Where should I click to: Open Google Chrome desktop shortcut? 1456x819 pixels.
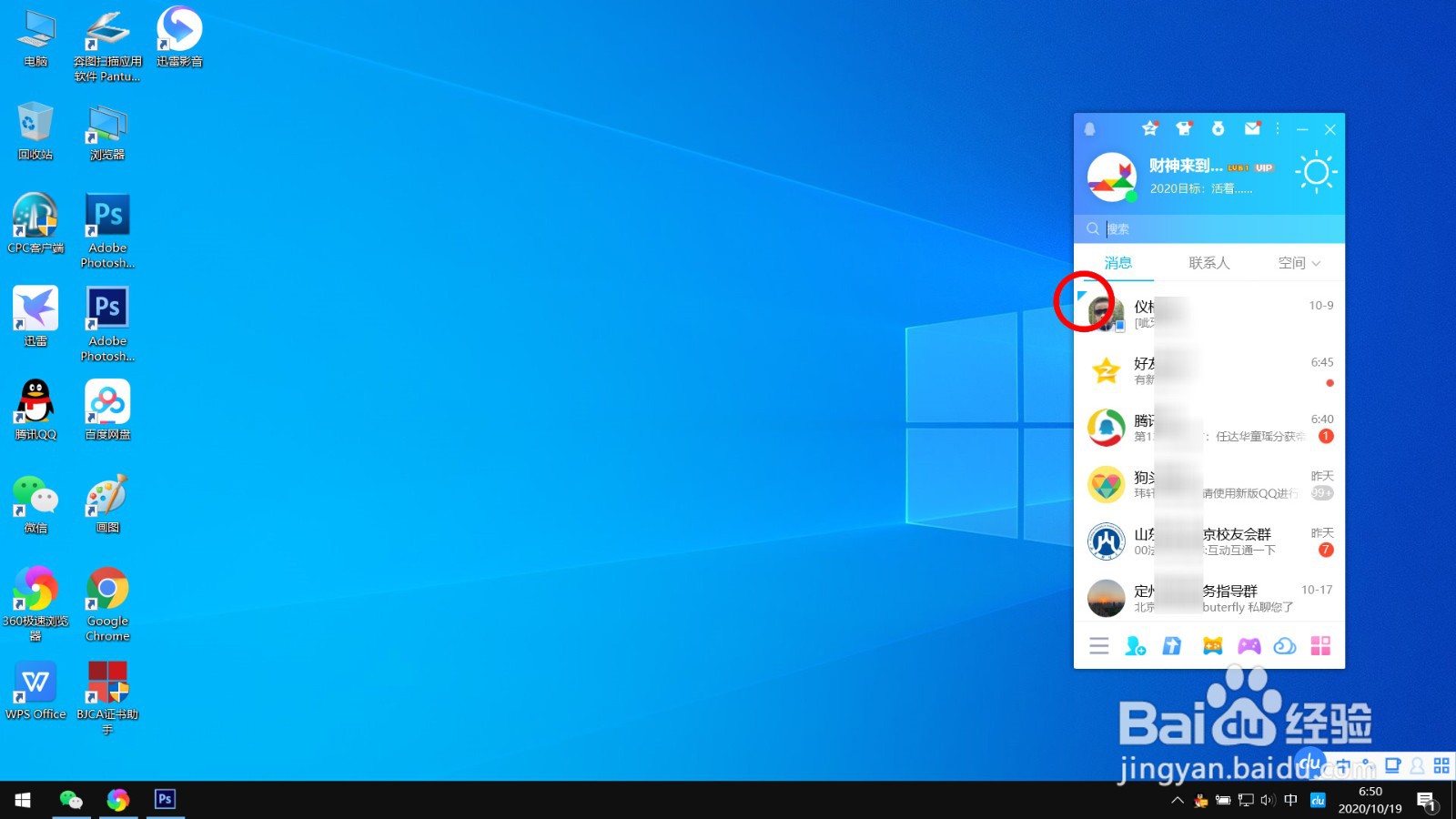tap(107, 604)
